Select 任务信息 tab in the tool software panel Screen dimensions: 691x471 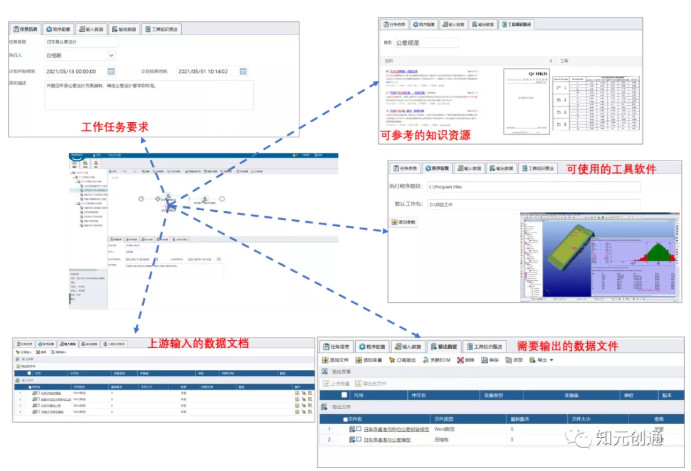pyautogui.click(x=405, y=168)
